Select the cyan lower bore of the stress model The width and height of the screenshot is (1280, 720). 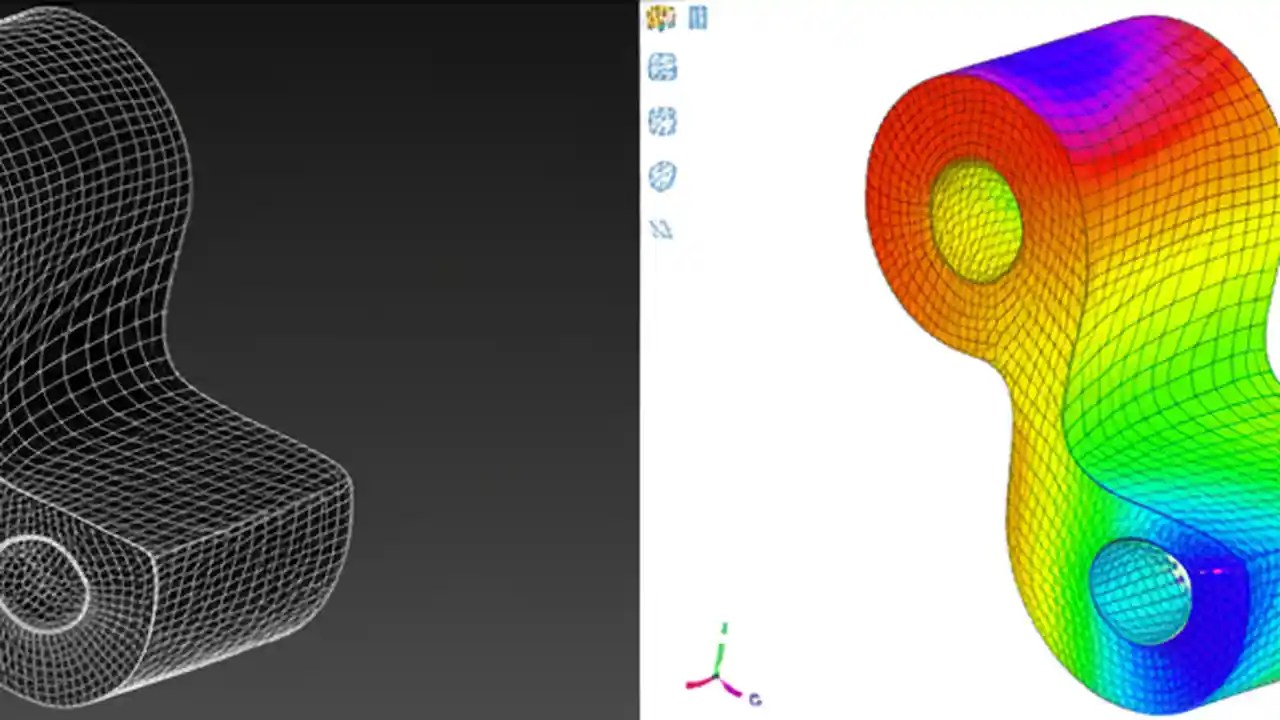click(x=1140, y=590)
